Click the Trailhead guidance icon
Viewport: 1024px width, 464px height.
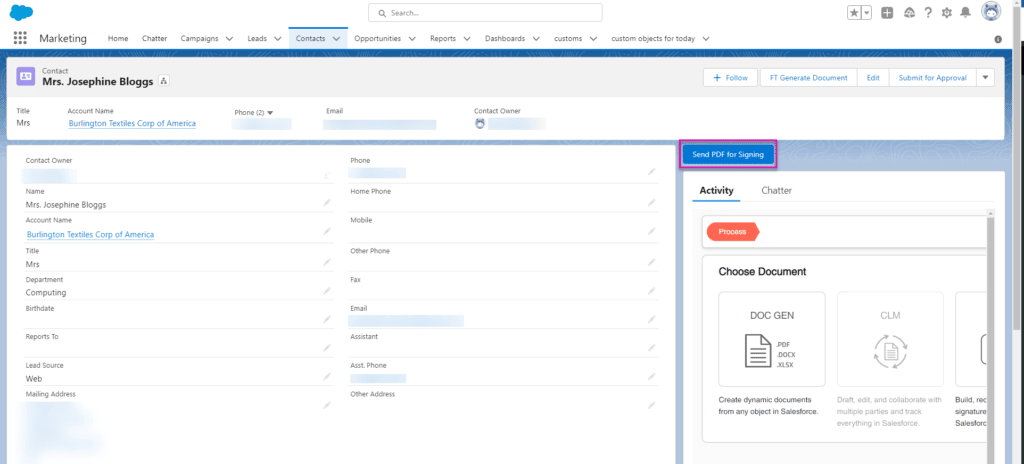tap(908, 13)
